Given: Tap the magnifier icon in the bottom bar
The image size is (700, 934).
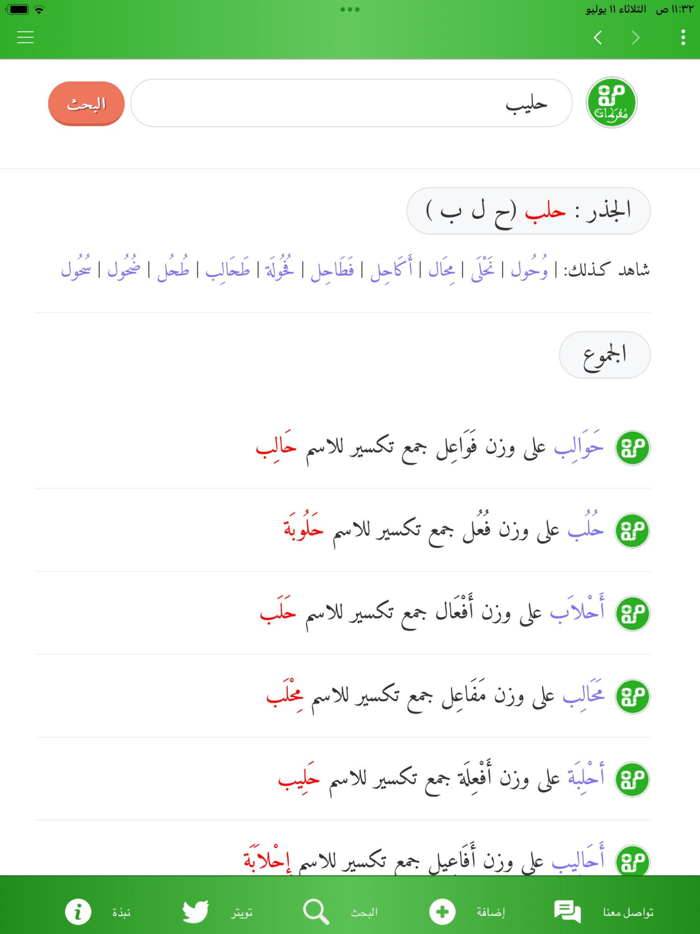Looking at the screenshot, I should tap(314, 912).
